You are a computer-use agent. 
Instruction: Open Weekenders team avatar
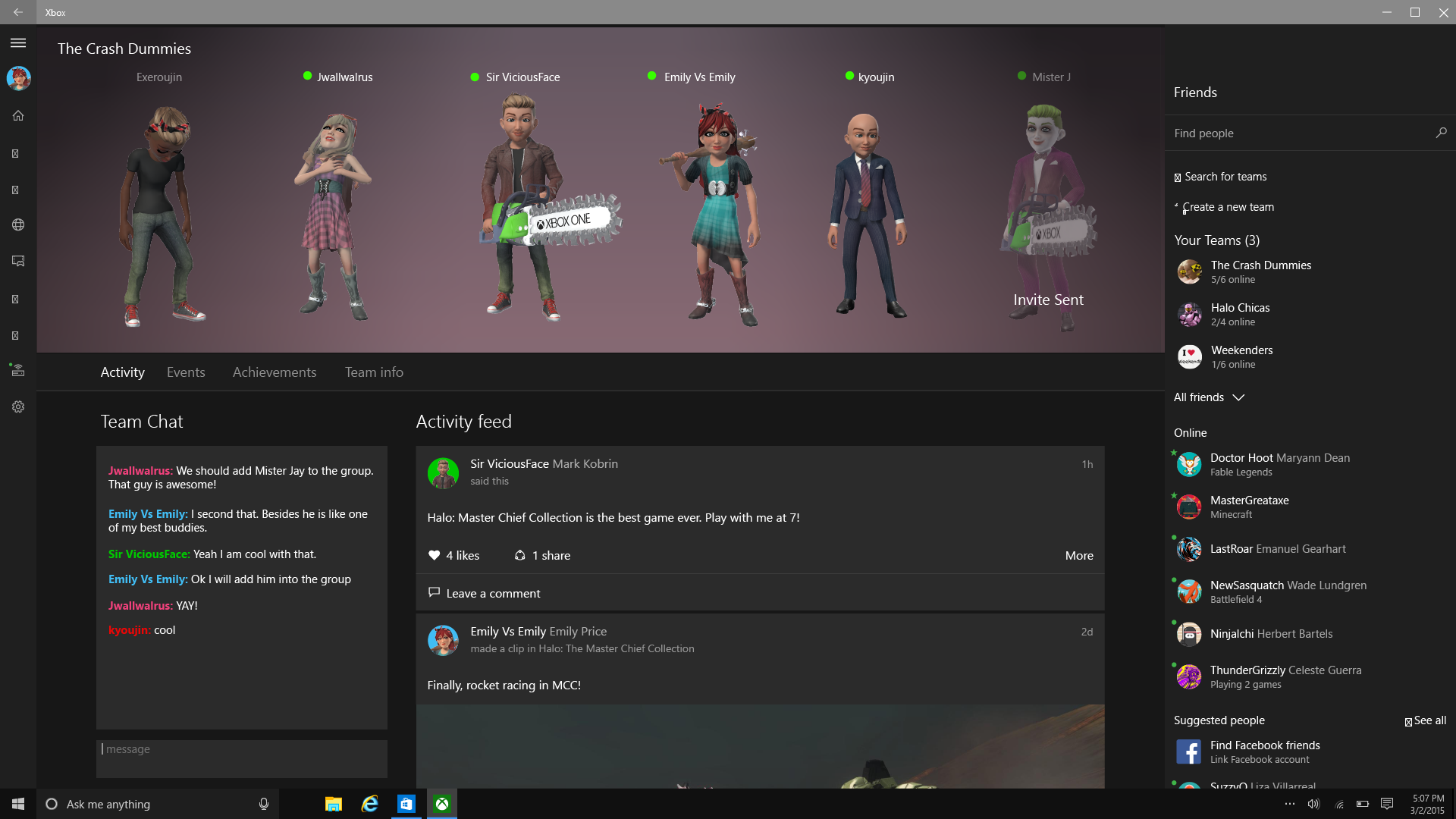(1189, 356)
